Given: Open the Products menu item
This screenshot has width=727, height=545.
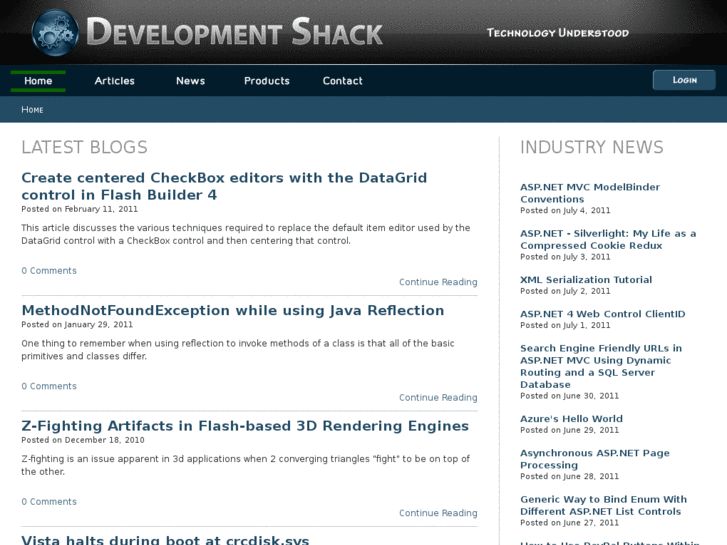Looking at the screenshot, I should 267,81.
